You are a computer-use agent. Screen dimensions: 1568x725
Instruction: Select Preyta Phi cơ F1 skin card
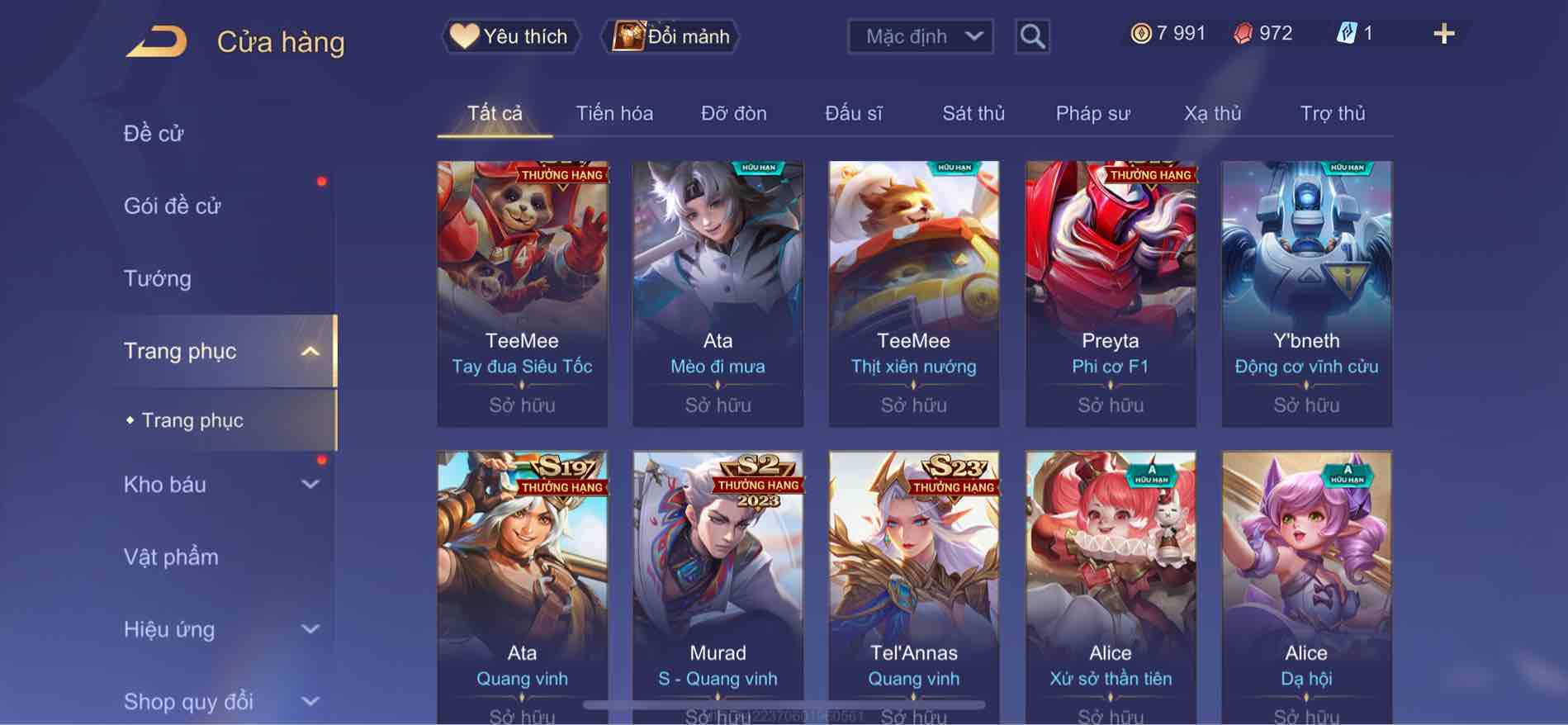coord(1110,294)
